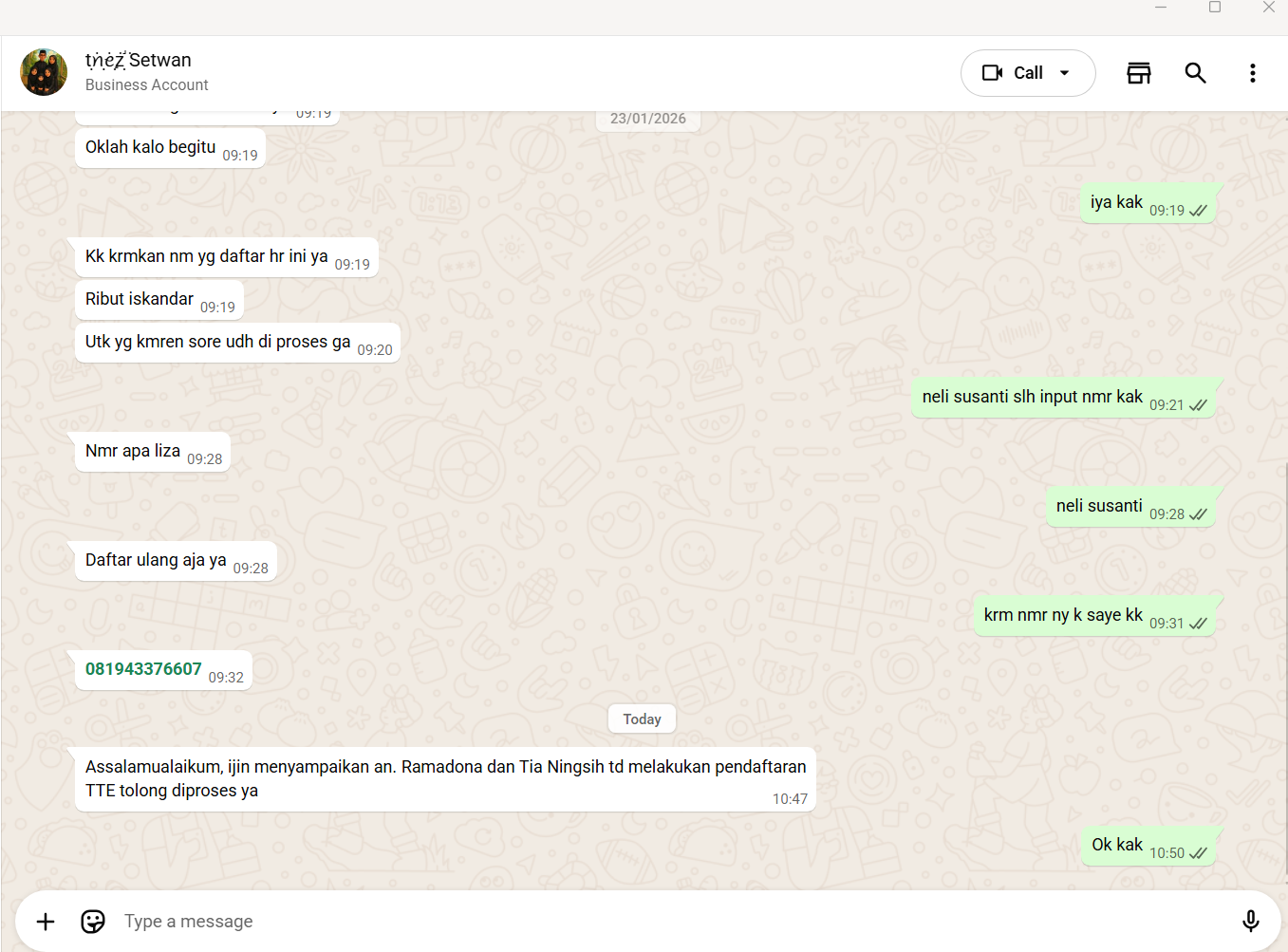The width and height of the screenshot is (1288, 952).
Task: Select the 'Ok kak' sent message
Action: [1148, 846]
